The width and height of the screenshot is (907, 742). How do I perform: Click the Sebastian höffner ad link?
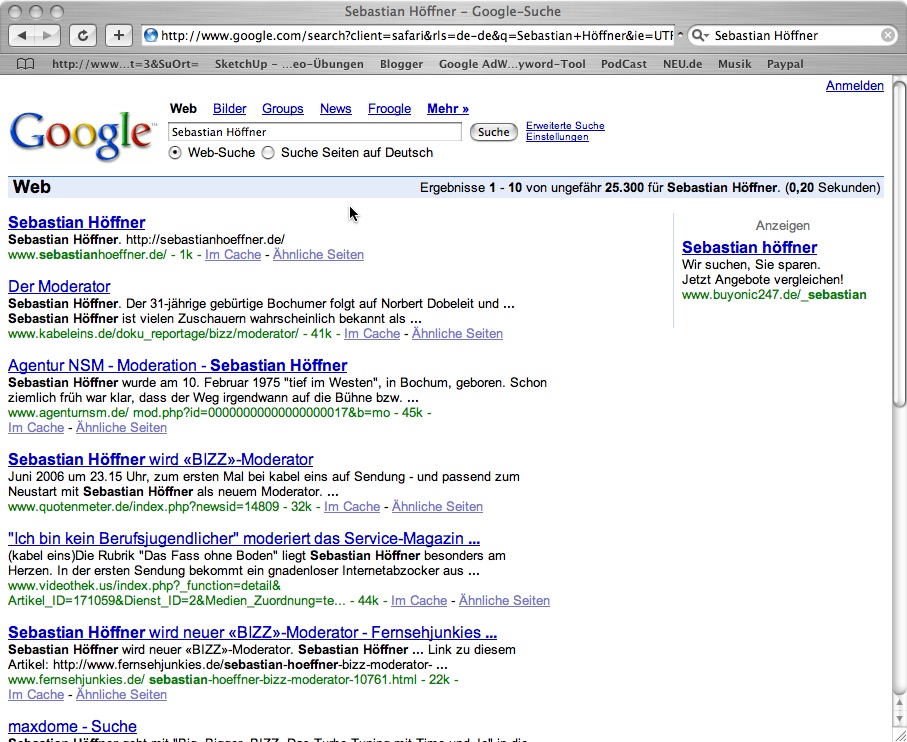click(750, 248)
